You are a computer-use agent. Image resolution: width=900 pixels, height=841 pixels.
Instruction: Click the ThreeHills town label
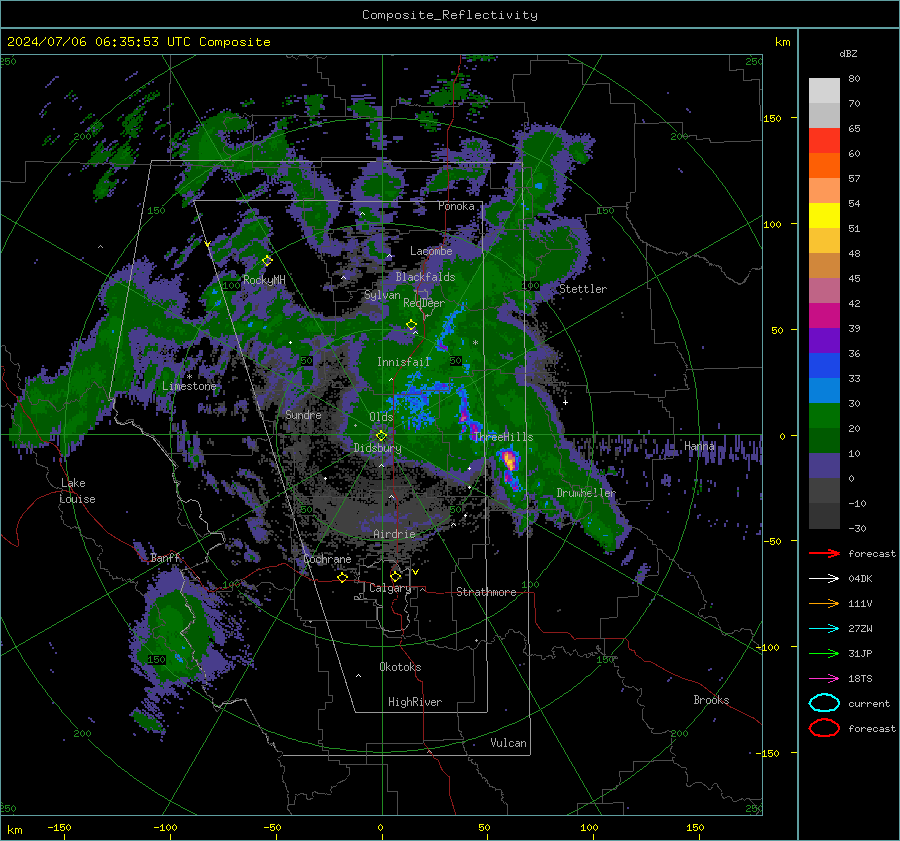(503, 437)
